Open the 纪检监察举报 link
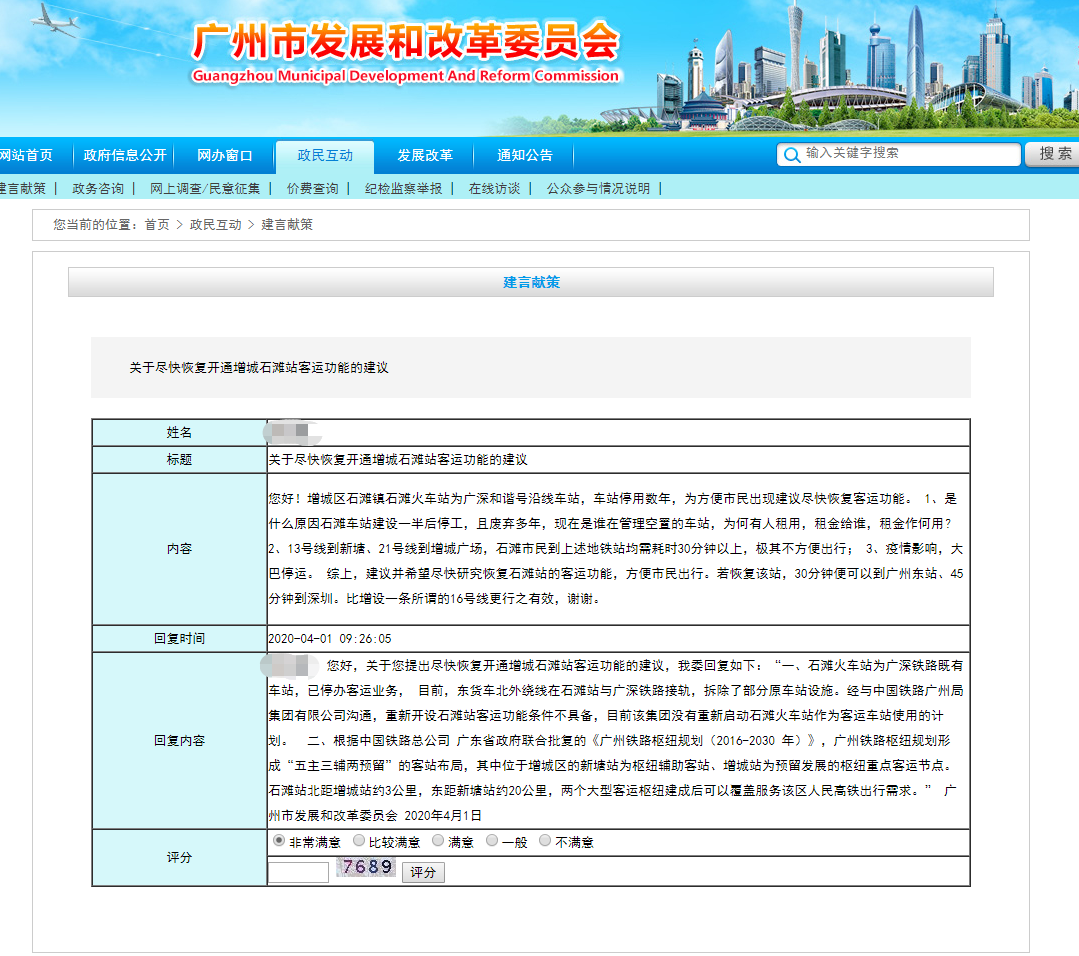Image resolution: width=1079 pixels, height=956 pixels. point(403,188)
